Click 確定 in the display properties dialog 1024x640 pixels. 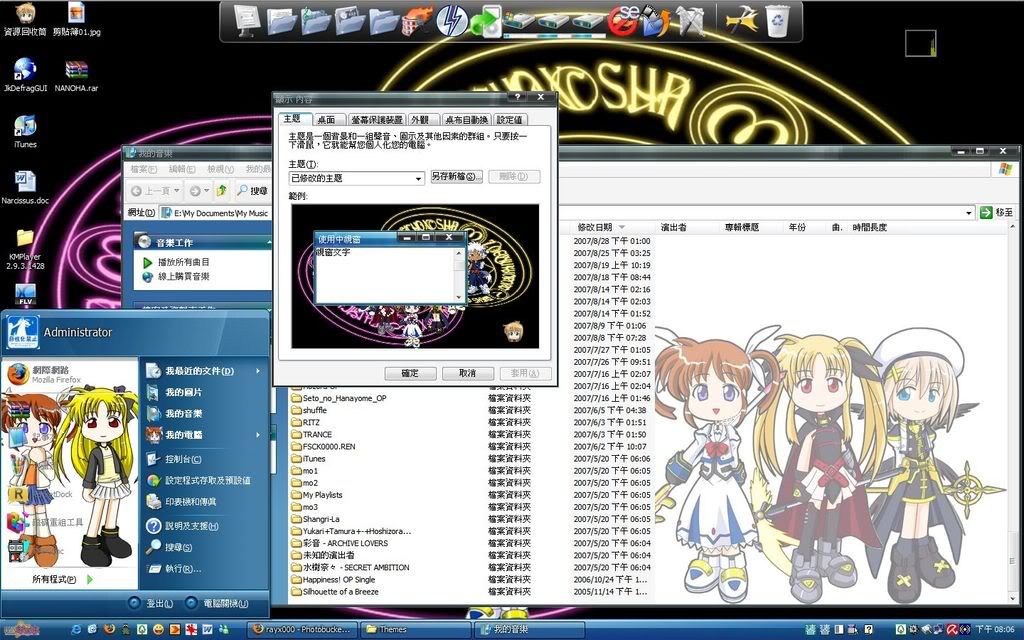tap(410, 373)
